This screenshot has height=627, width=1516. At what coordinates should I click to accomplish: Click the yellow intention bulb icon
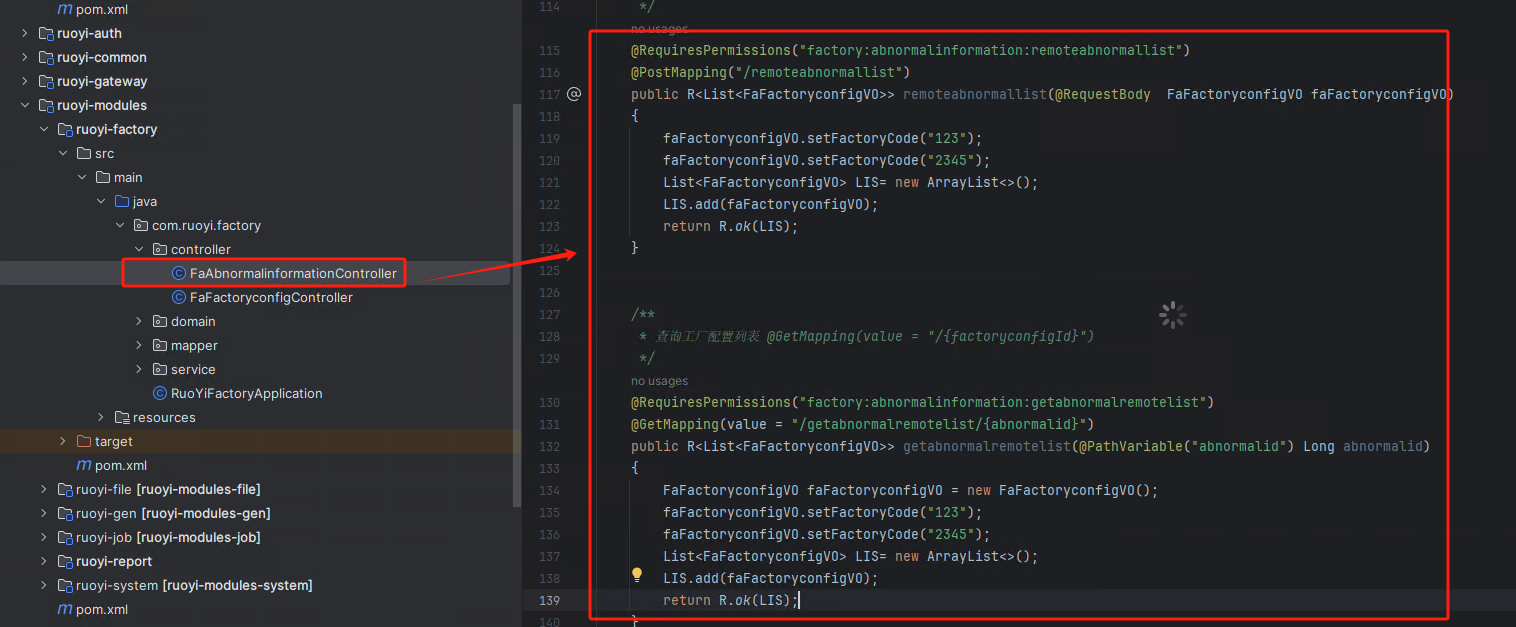[x=637, y=575]
